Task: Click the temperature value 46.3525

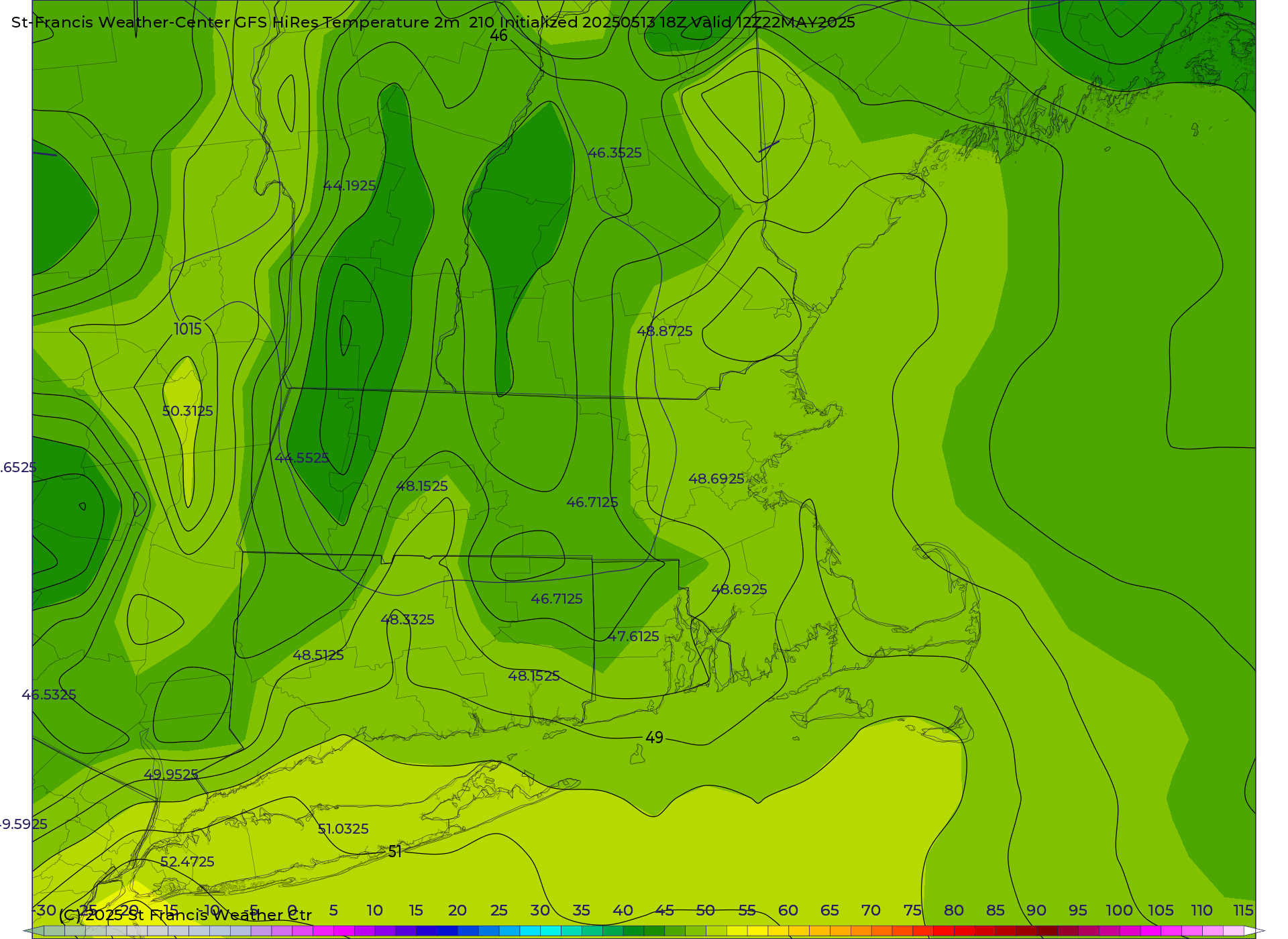Action: tap(614, 153)
